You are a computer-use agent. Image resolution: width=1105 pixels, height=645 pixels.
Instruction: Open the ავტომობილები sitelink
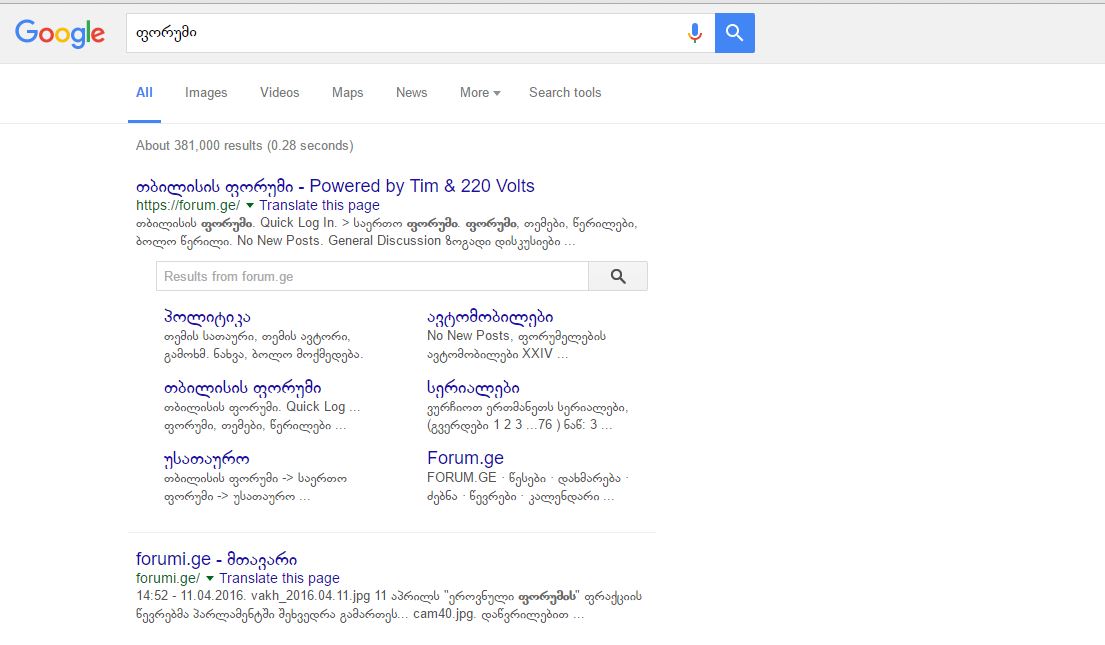click(490, 317)
